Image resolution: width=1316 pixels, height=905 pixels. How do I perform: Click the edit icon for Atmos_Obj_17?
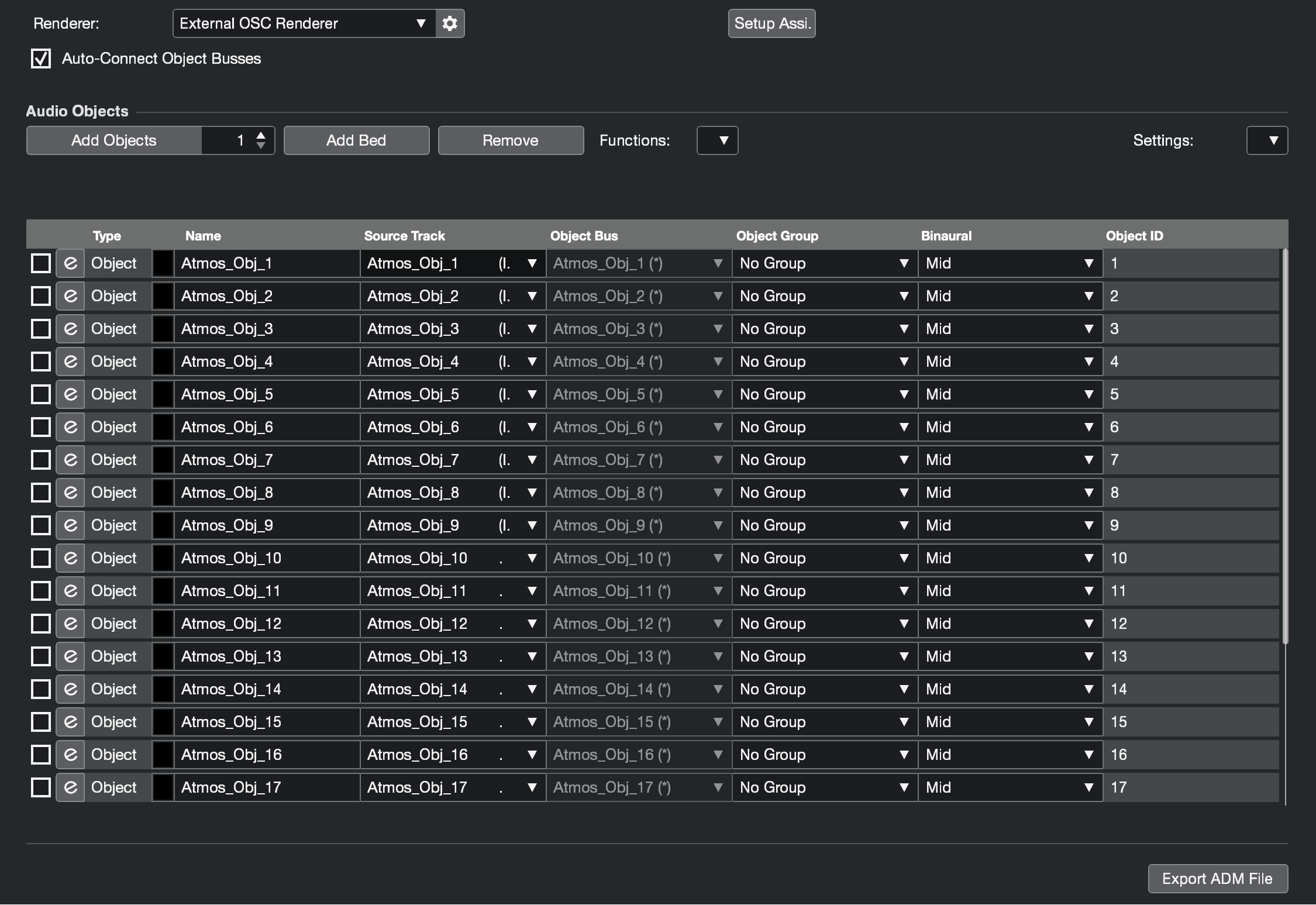coord(70,787)
